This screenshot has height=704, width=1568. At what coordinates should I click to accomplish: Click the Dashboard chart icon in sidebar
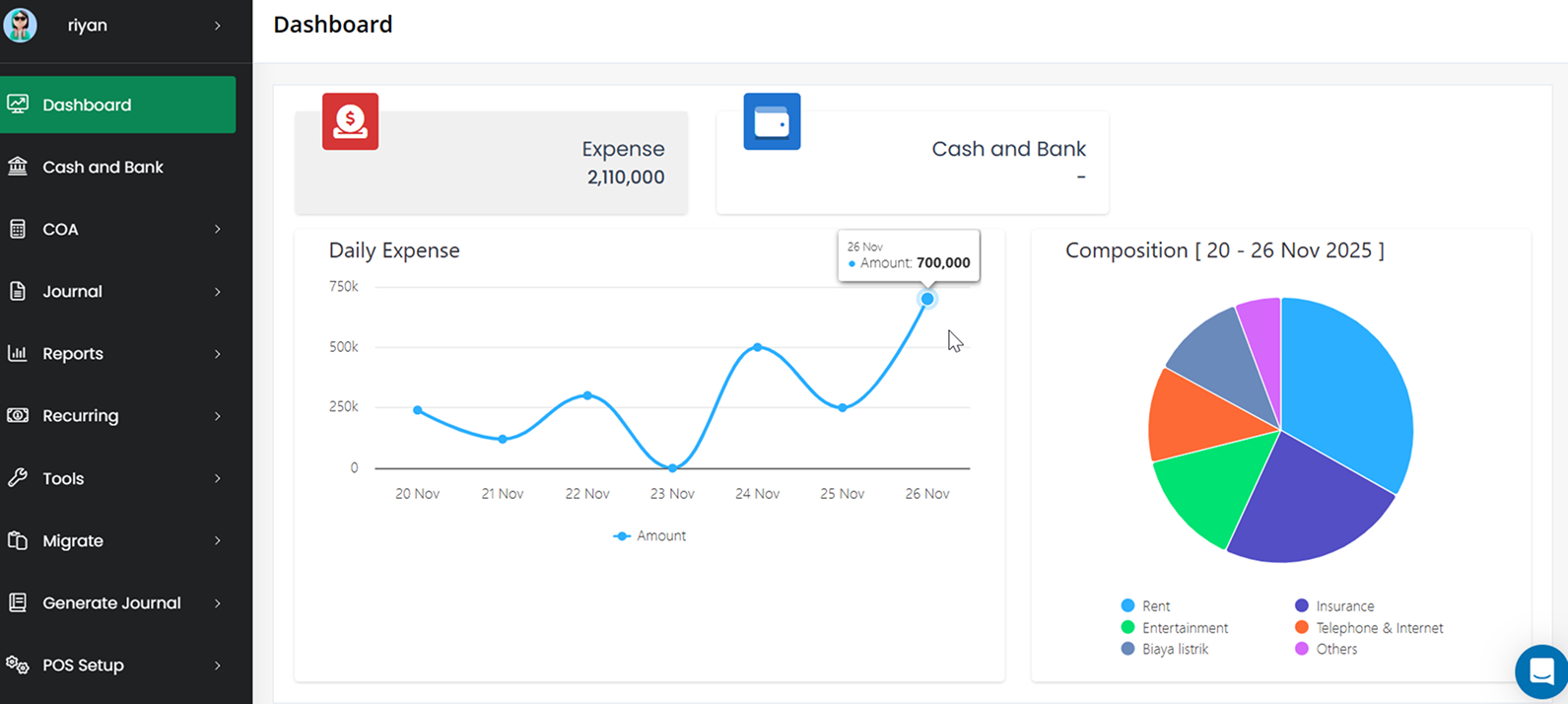click(18, 104)
